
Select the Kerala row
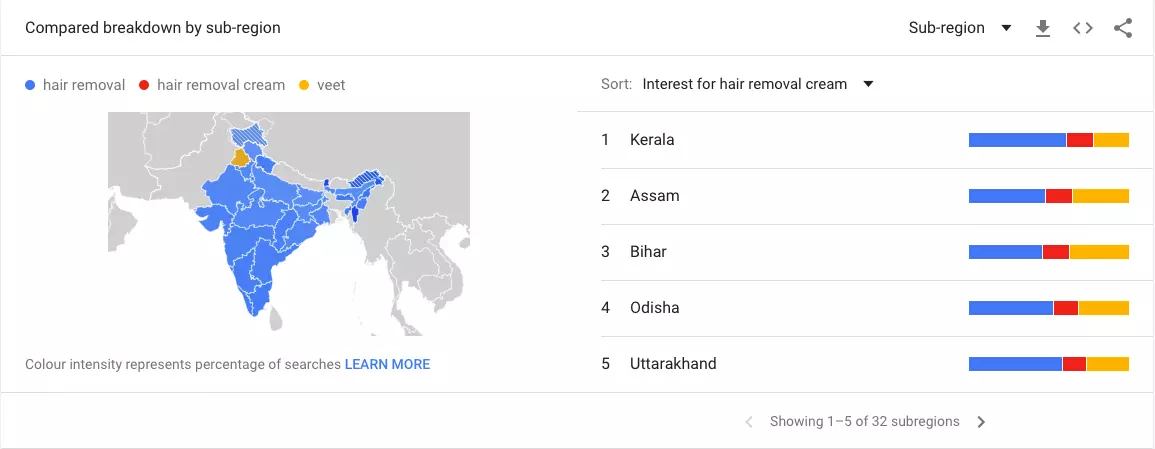[x=652, y=140]
